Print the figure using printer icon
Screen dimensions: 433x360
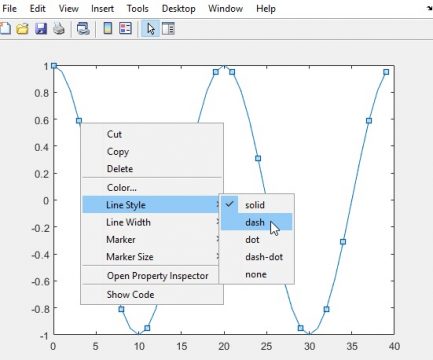[59, 28]
